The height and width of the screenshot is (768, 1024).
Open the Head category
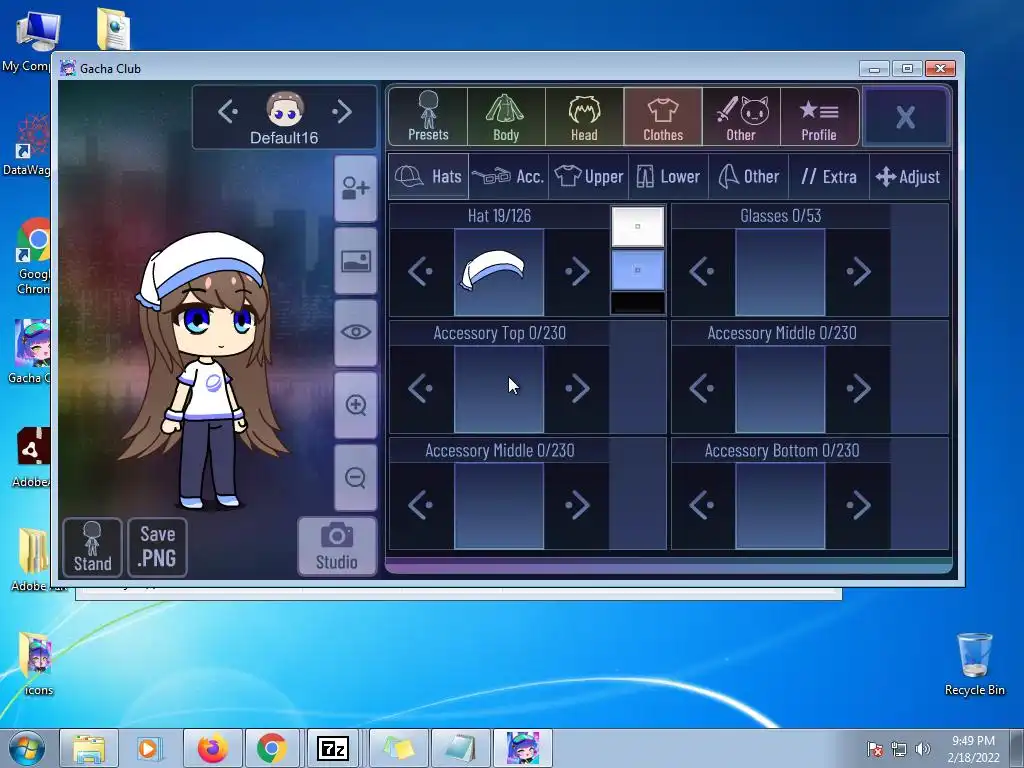pos(584,116)
